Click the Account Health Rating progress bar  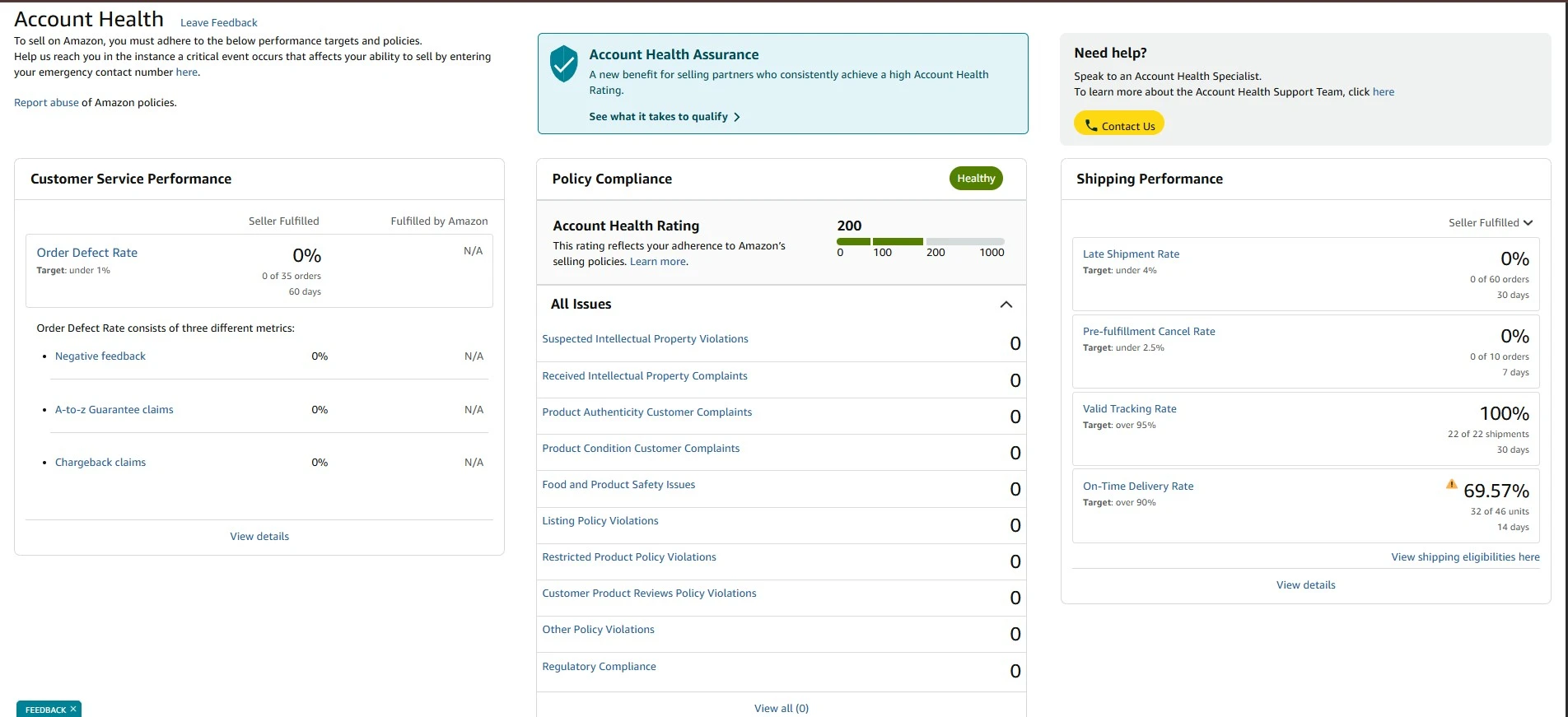tap(921, 241)
